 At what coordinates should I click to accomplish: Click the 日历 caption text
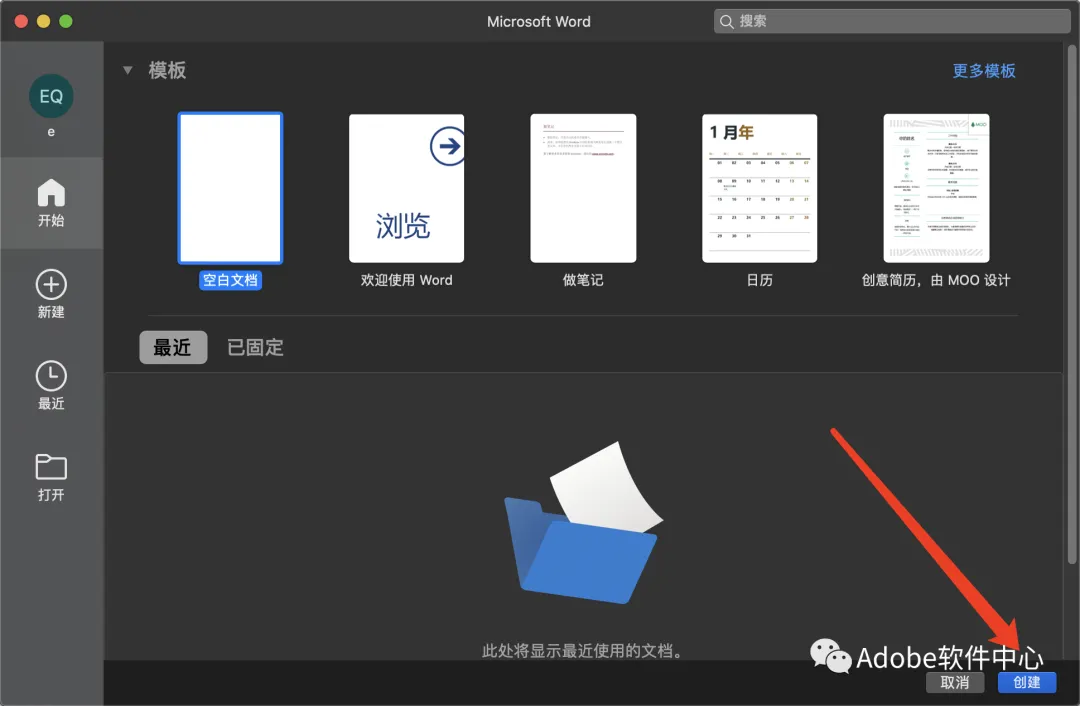pyautogui.click(x=760, y=280)
